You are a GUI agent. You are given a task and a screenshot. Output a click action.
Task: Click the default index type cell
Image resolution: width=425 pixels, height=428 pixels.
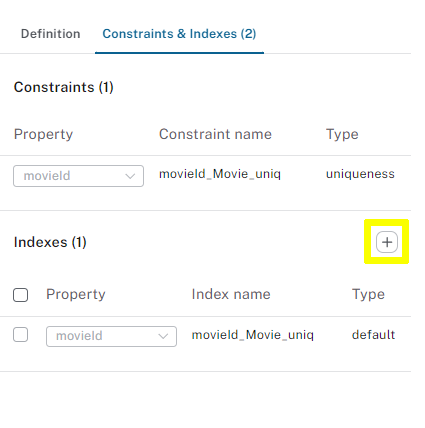(x=373, y=334)
